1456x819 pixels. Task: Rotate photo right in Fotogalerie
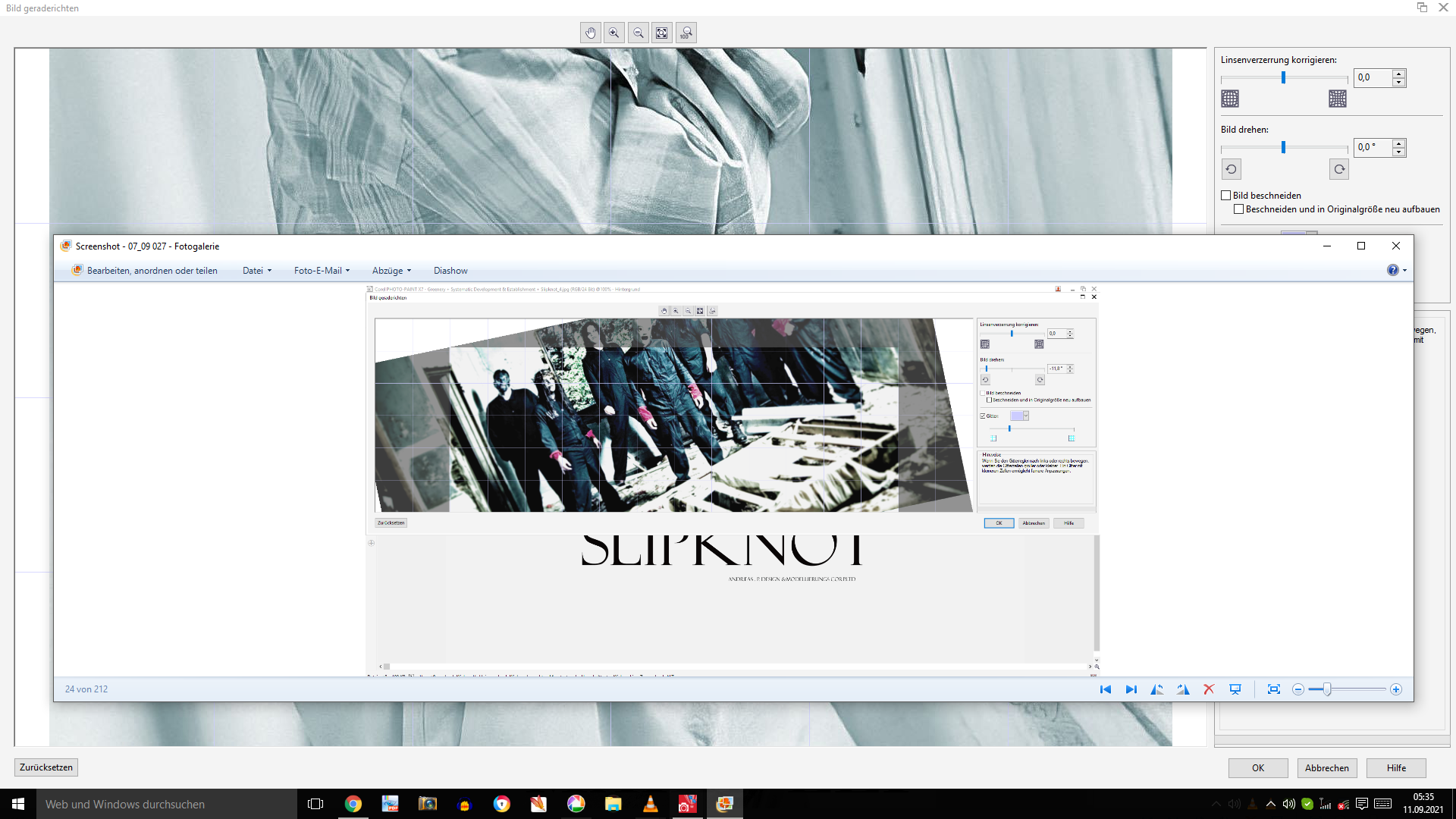[x=1183, y=689]
